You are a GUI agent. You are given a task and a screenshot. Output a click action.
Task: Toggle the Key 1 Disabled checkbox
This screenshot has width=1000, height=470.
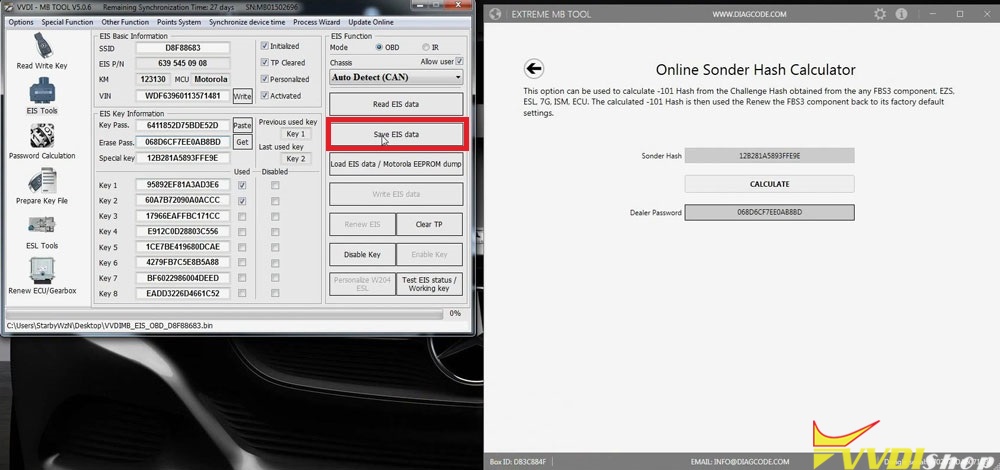pyautogui.click(x=275, y=185)
